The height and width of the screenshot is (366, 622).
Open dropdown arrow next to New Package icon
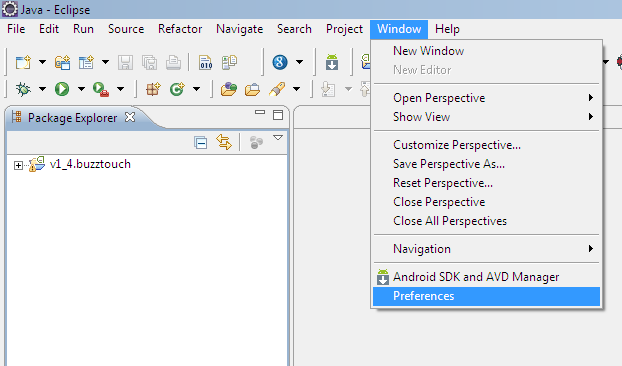pos(105,62)
